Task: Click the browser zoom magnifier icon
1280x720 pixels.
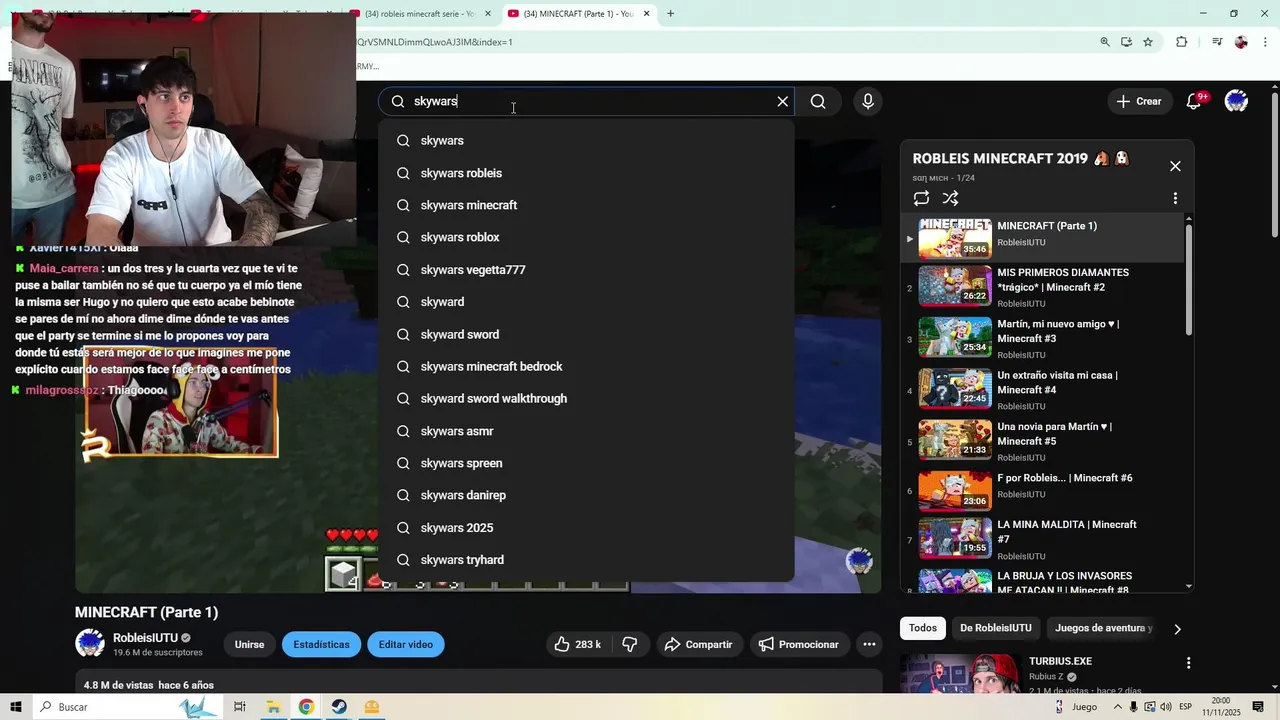Action: pyautogui.click(x=1105, y=42)
